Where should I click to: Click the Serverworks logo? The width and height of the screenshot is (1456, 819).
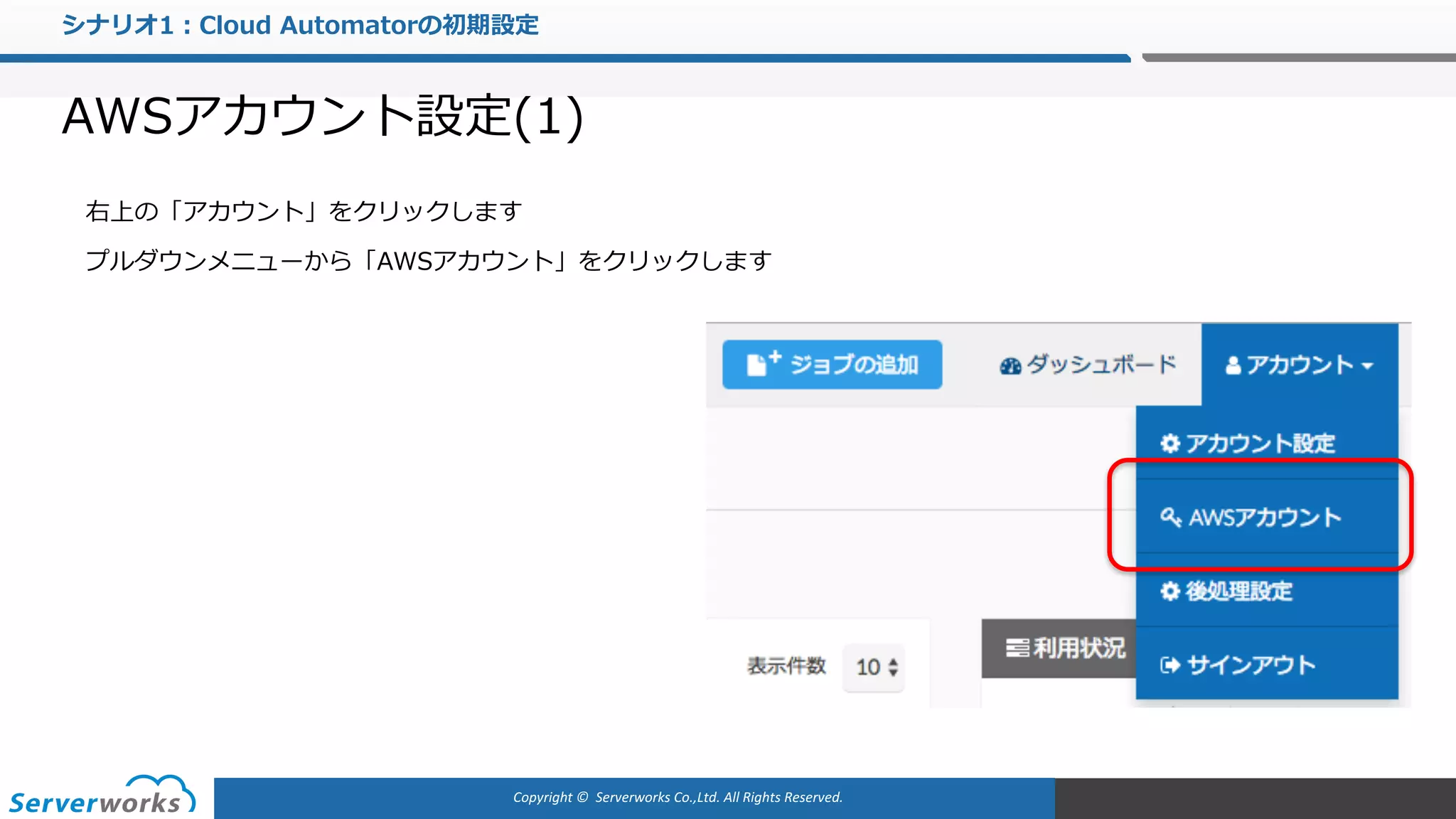(x=102, y=795)
